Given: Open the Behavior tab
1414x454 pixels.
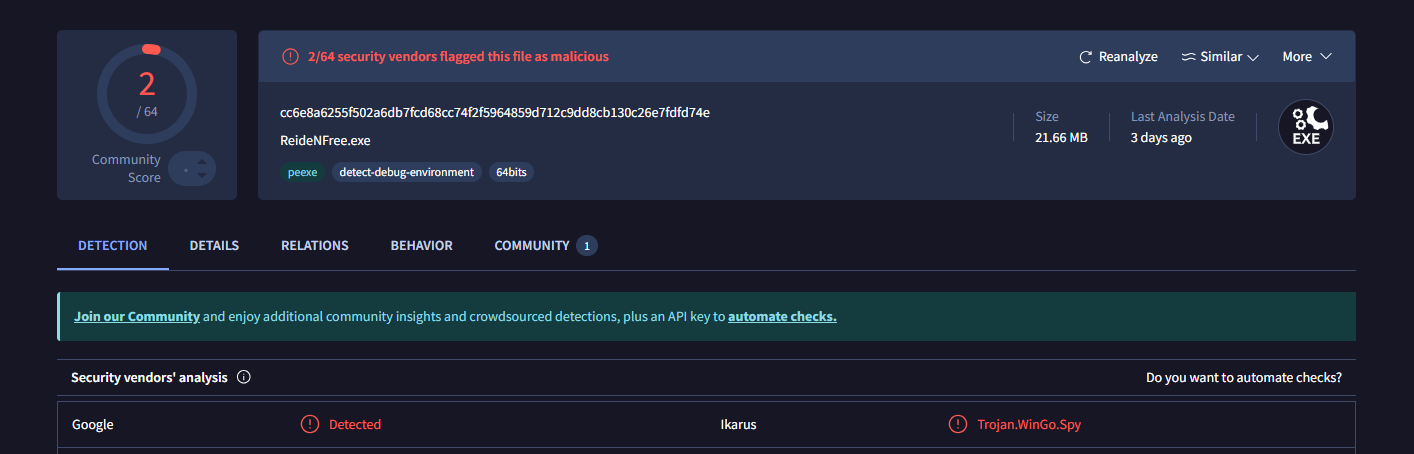Looking at the screenshot, I should (x=422, y=246).
